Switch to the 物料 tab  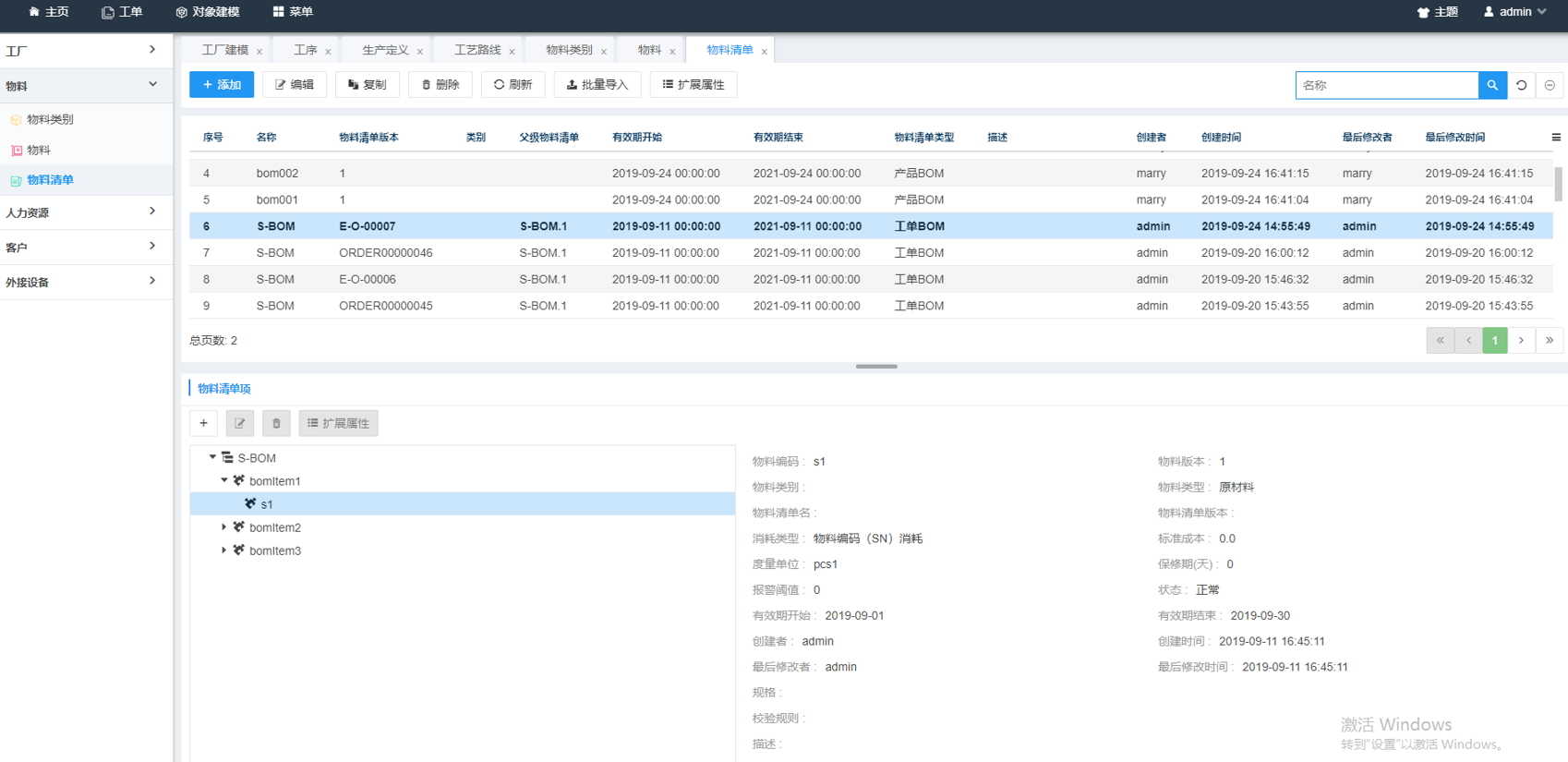(649, 50)
